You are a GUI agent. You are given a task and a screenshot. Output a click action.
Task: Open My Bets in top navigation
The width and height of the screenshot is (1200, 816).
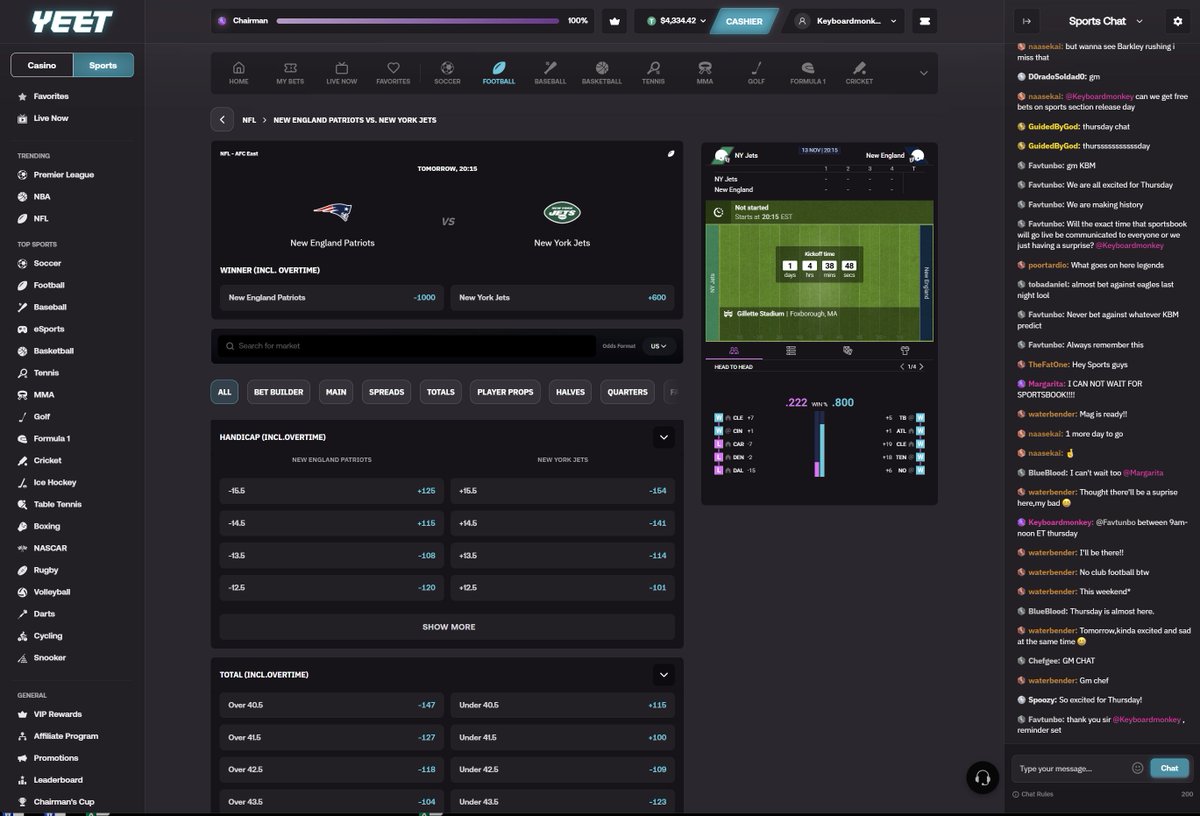click(x=290, y=73)
